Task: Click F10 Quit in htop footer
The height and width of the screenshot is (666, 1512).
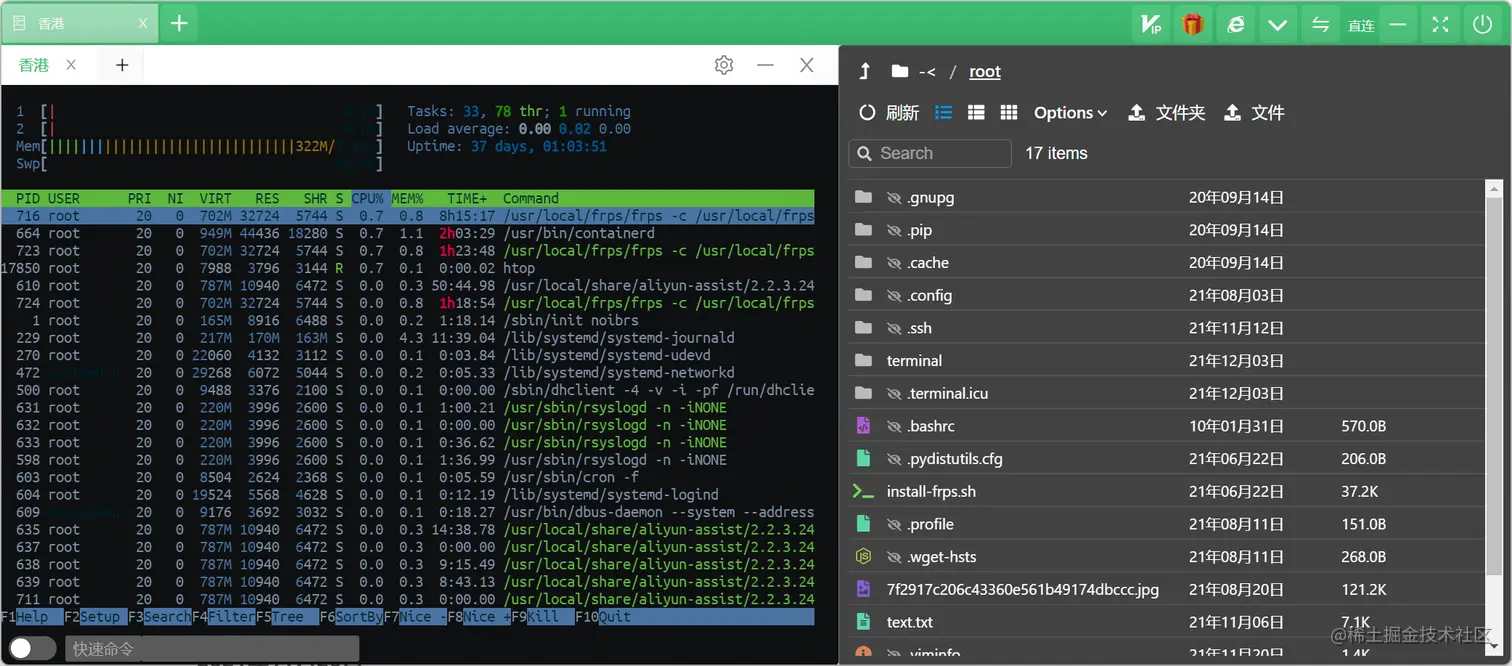Action: (603, 617)
